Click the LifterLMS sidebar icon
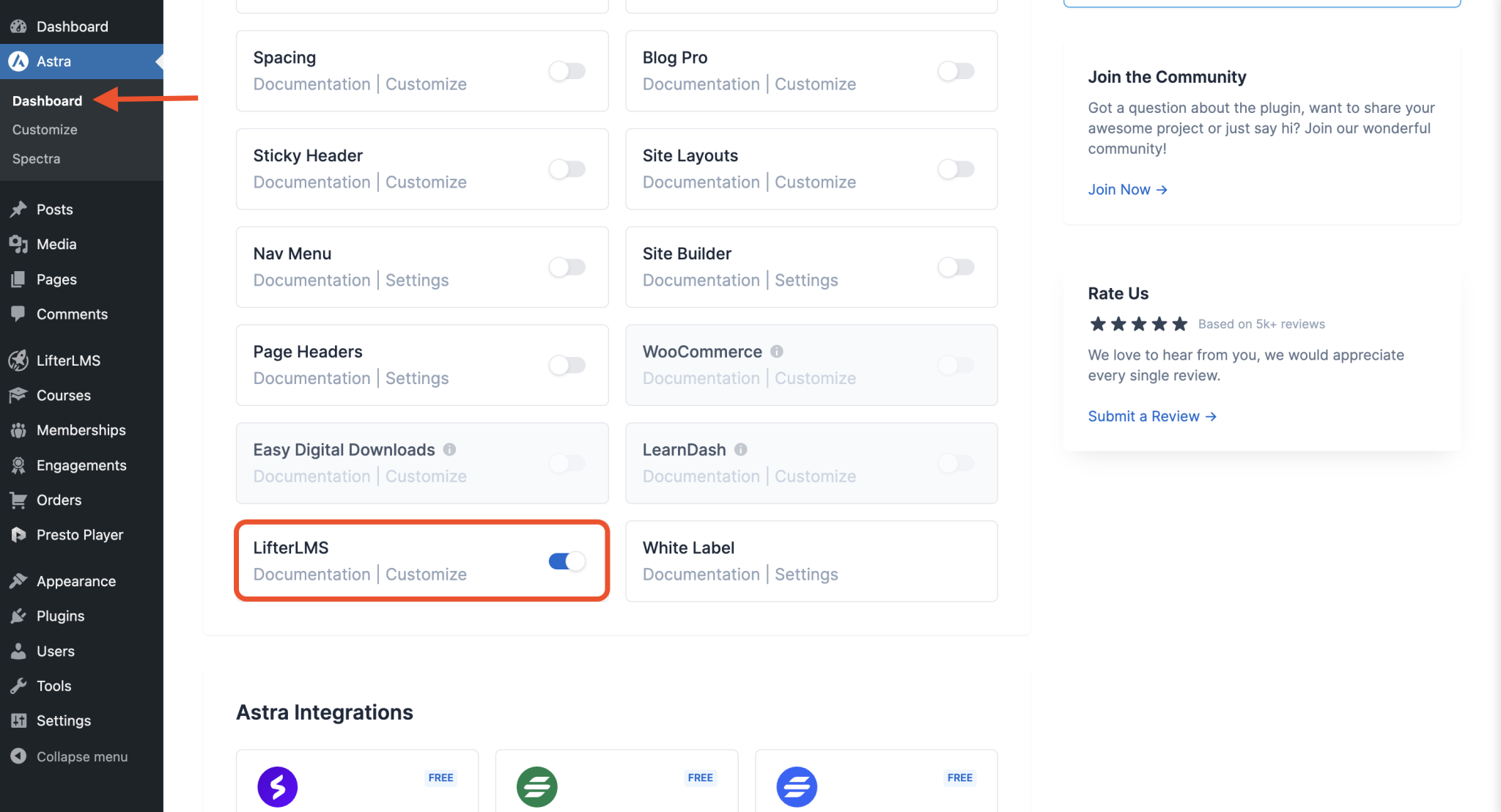This screenshot has height=812, width=1501. pyautogui.click(x=18, y=360)
